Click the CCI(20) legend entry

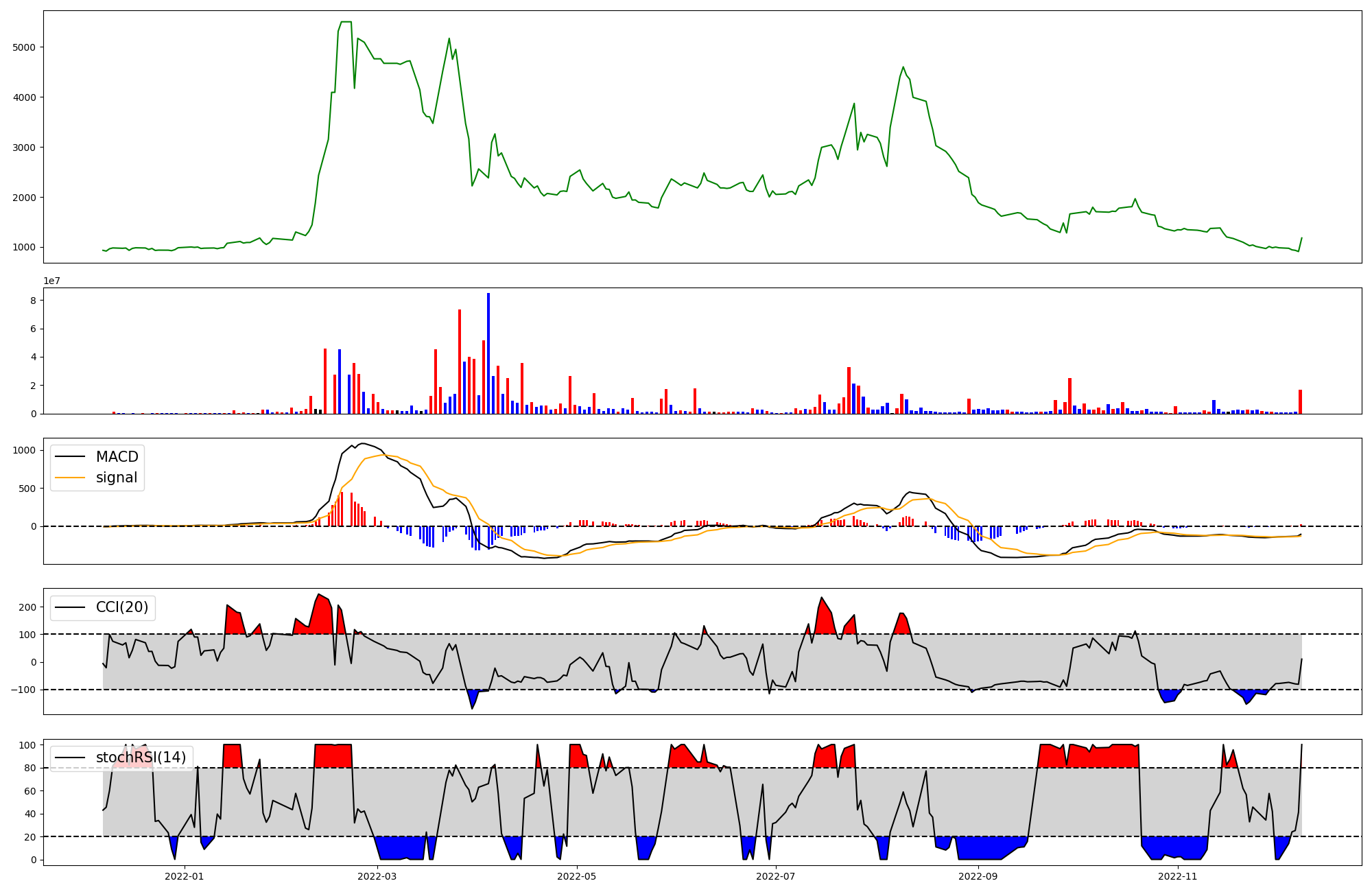121,607
